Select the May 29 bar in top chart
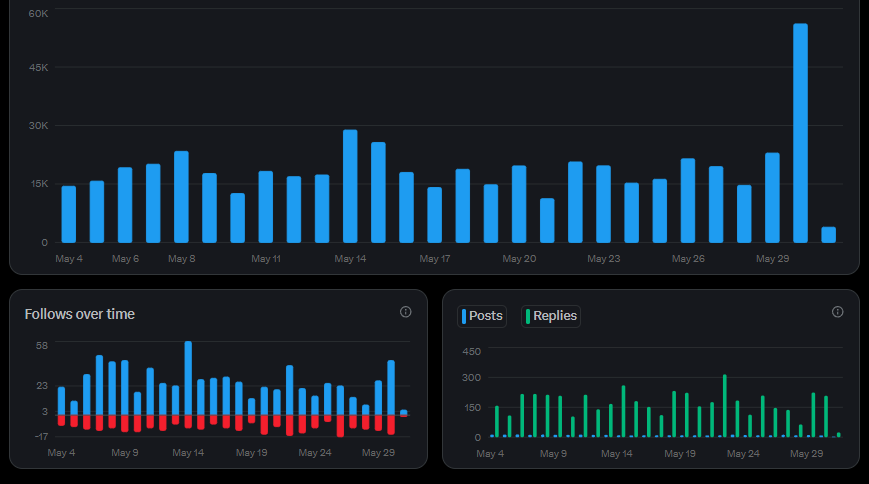This screenshot has height=484, width=869. [772, 198]
